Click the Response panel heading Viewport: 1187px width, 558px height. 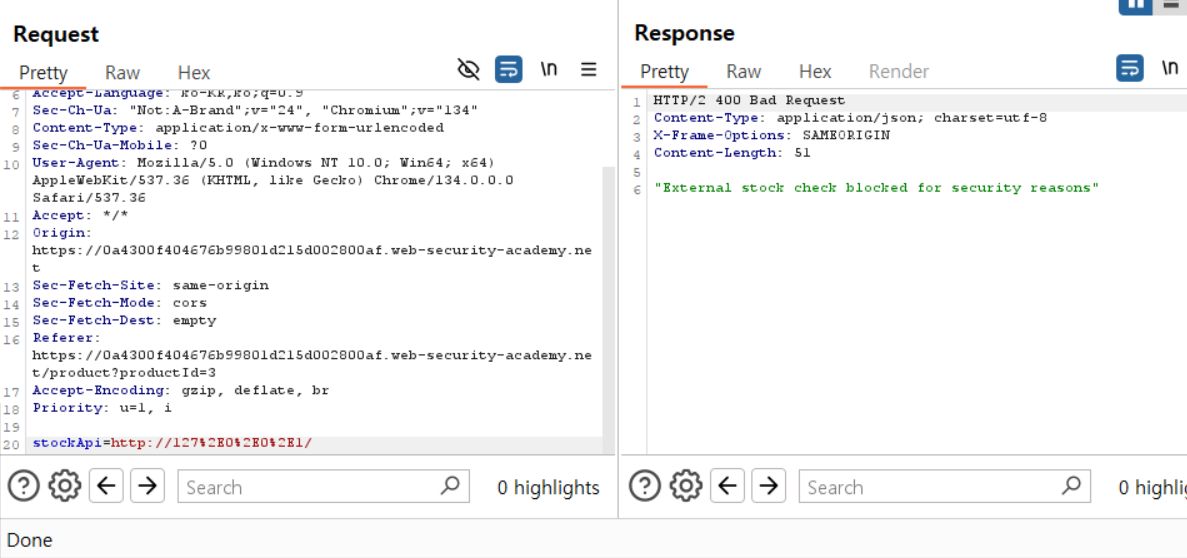click(684, 33)
